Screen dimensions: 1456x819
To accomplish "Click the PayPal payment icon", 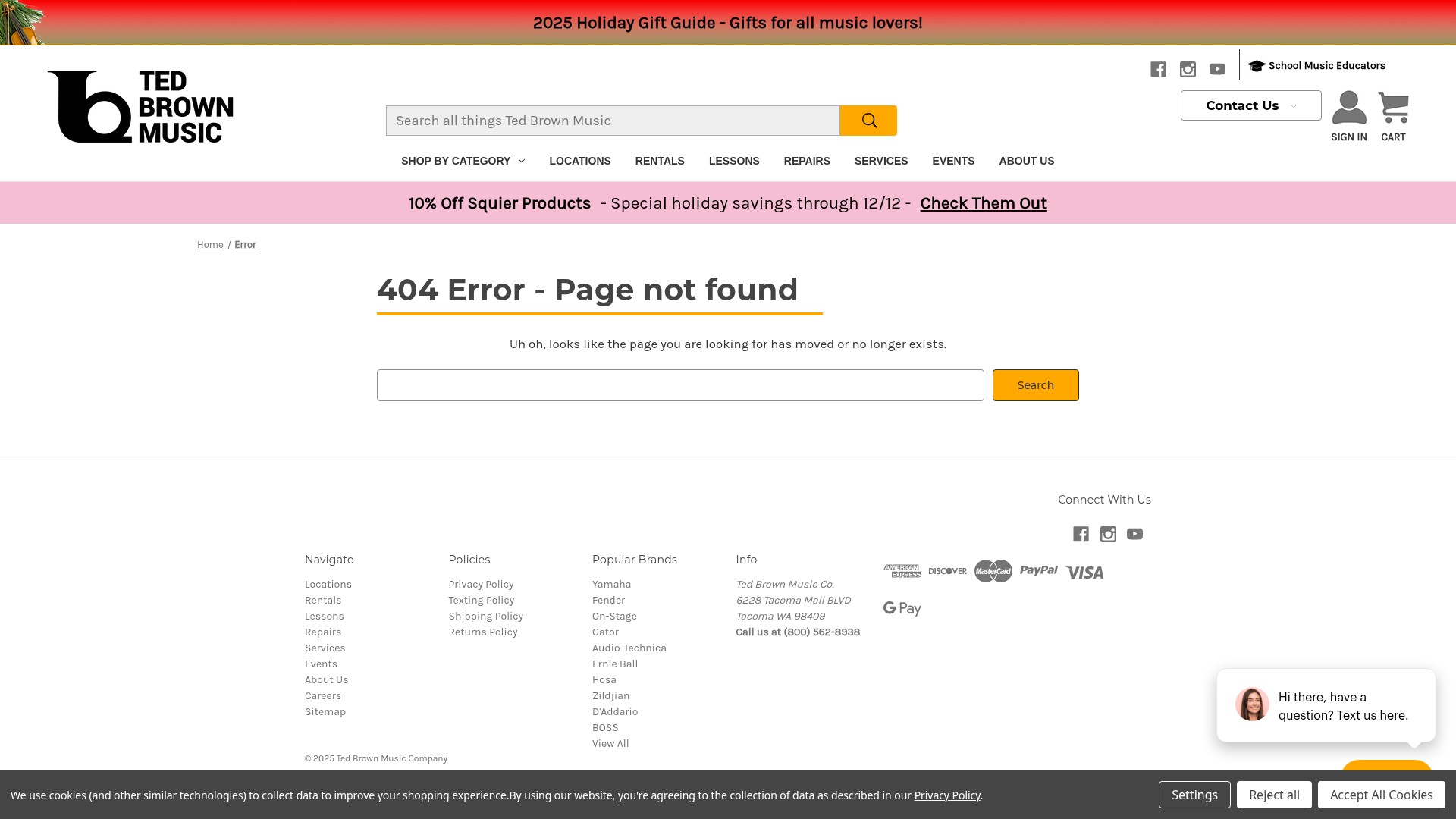I will pos(1039,571).
